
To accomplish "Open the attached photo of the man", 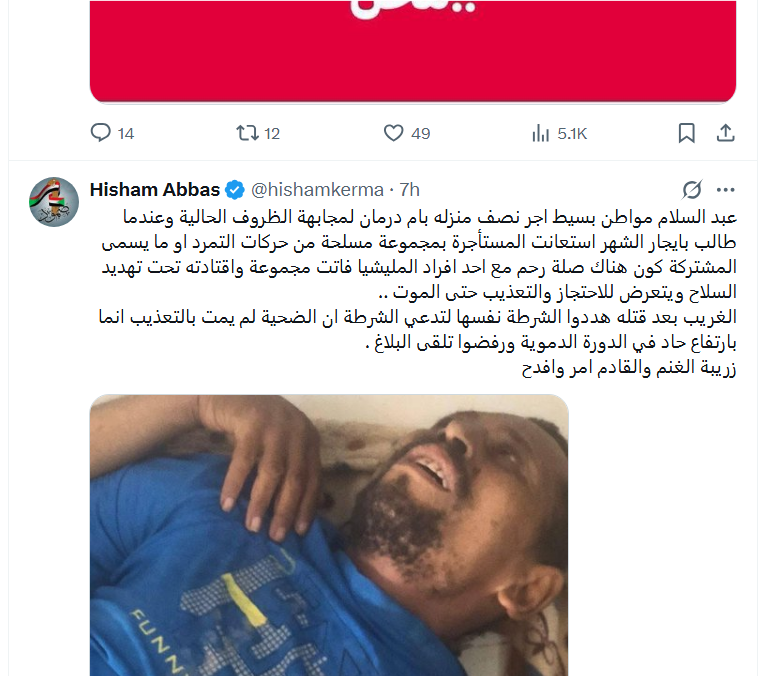I will 329,535.
